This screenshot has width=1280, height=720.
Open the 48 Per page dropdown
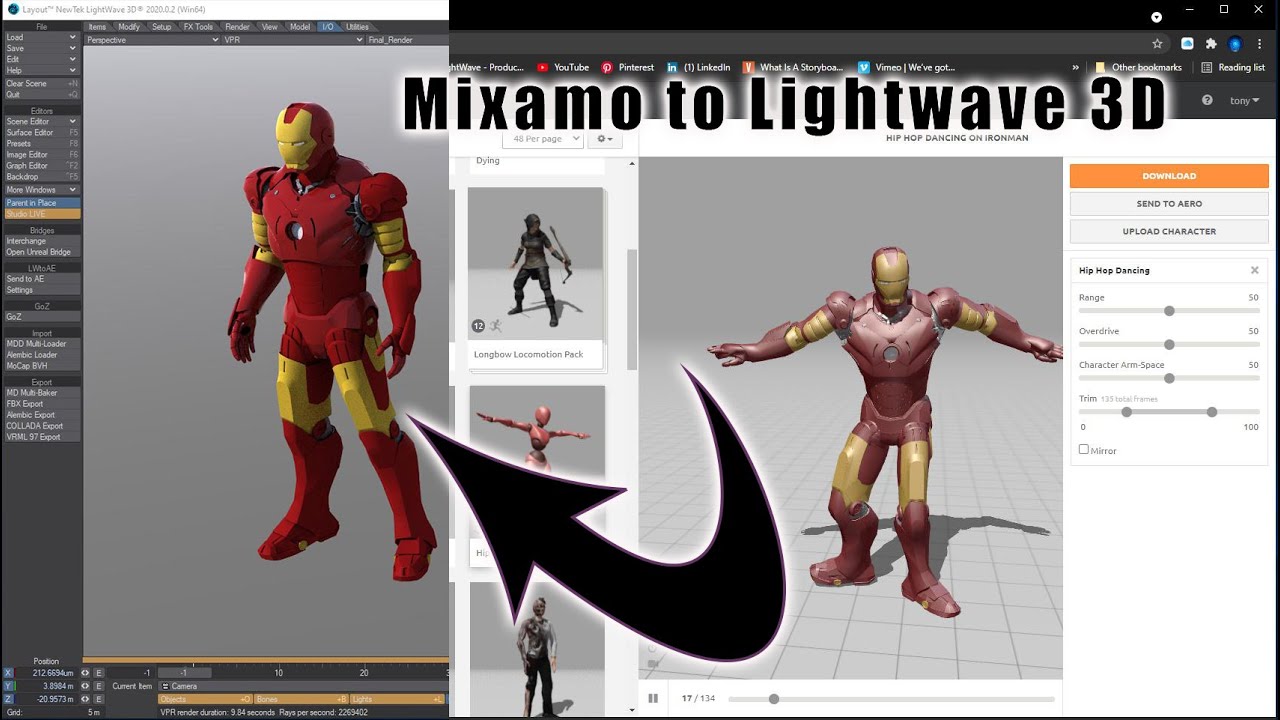pos(542,139)
